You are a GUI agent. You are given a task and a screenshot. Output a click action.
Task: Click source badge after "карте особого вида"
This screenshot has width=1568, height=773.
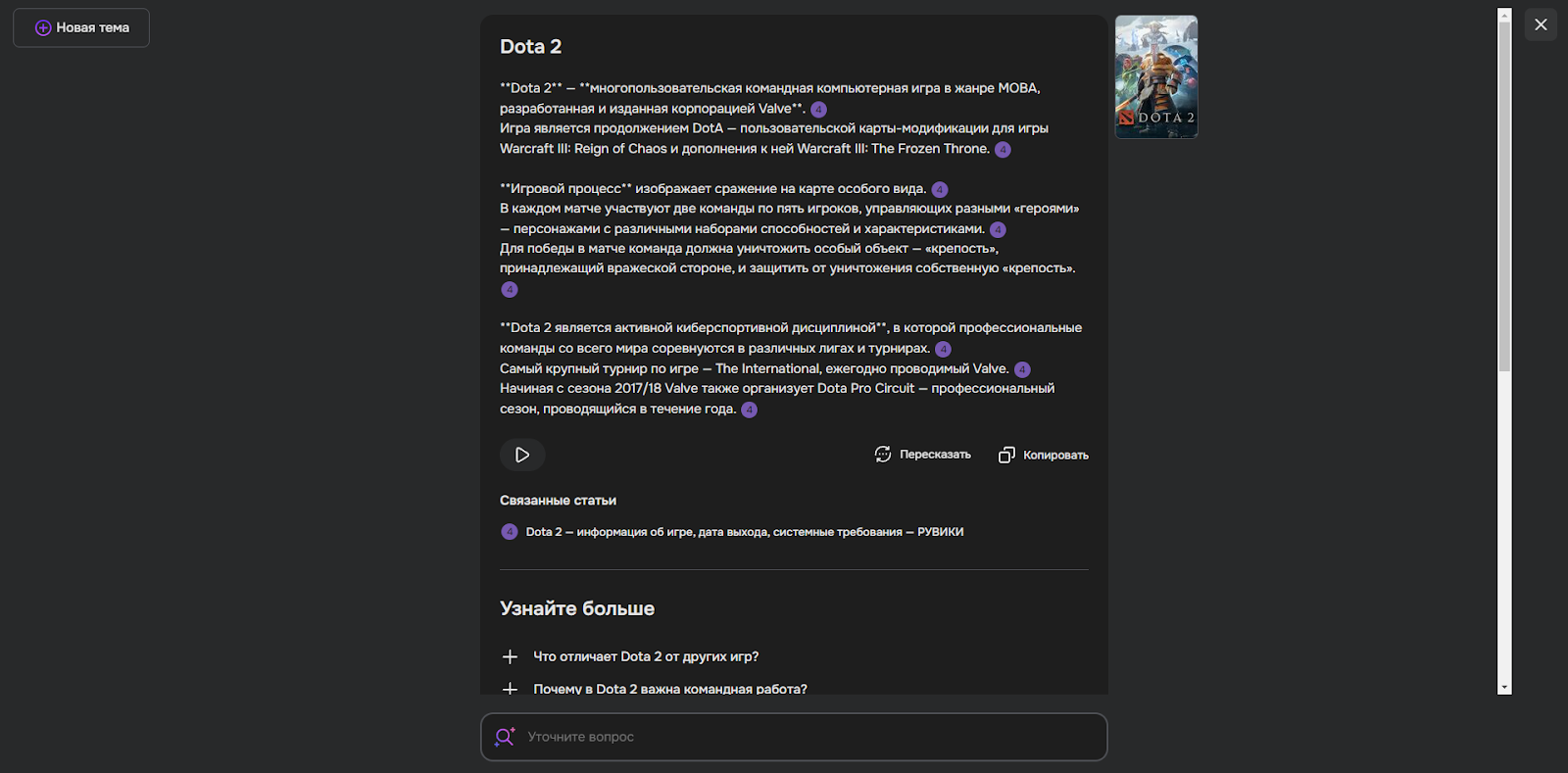pyautogui.click(x=940, y=190)
